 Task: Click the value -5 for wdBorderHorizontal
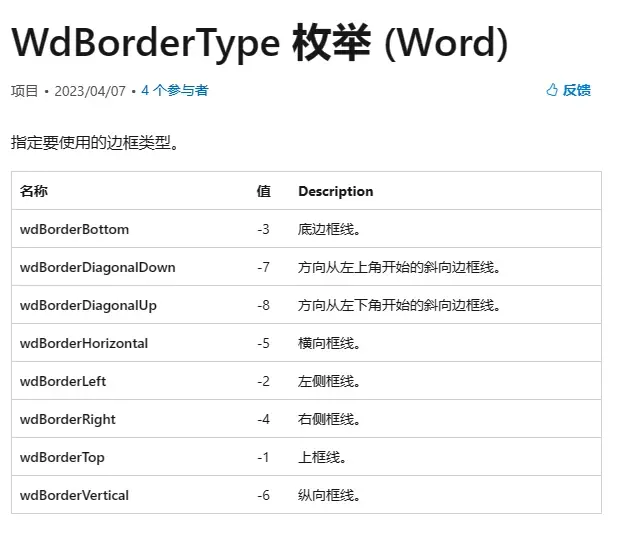pos(263,343)
